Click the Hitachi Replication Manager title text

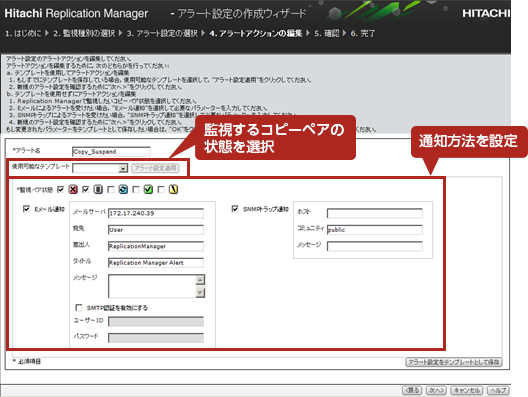click(x=76, y=13)
